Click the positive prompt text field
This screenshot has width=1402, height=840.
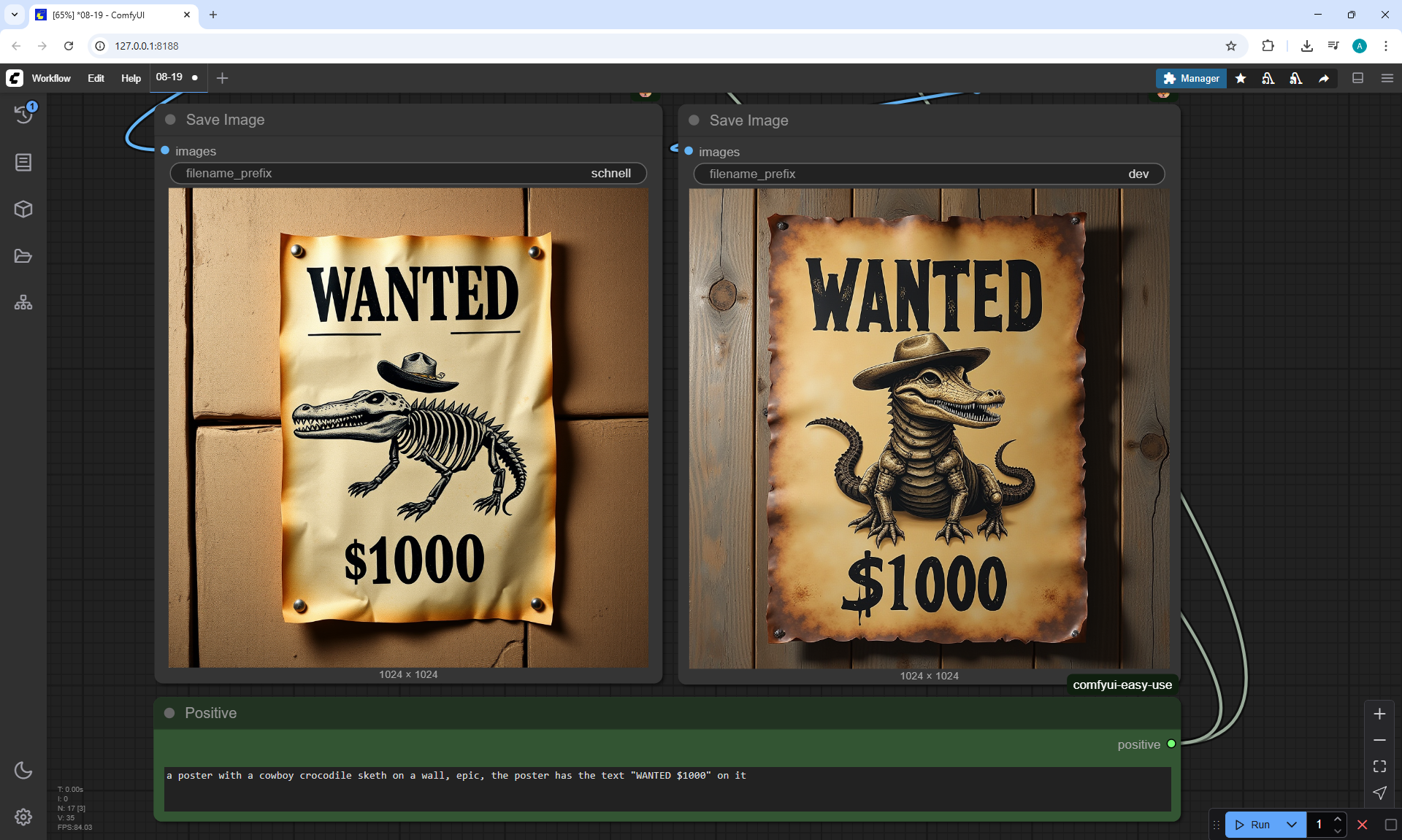(x=667, y=788)
